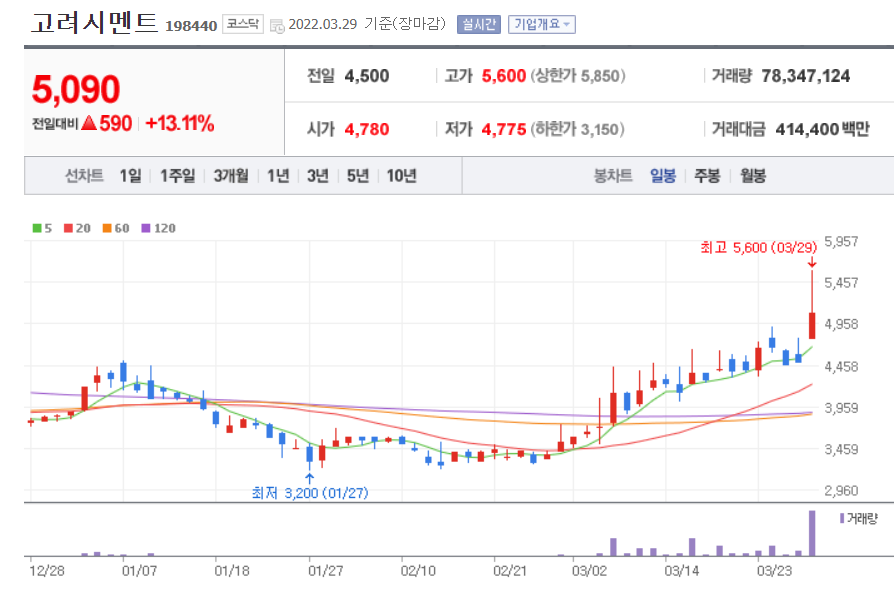Click the red 20-day moving average swatch

pos(68,228)
